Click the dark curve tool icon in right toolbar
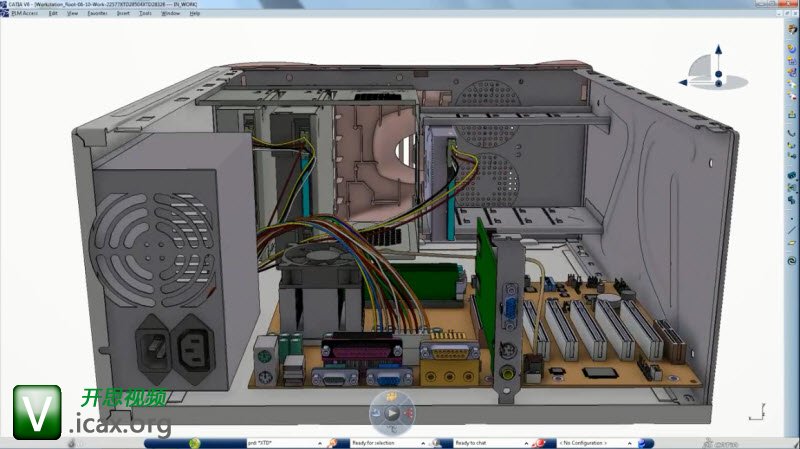Screen dimensions: 800x449 point(792,133)
